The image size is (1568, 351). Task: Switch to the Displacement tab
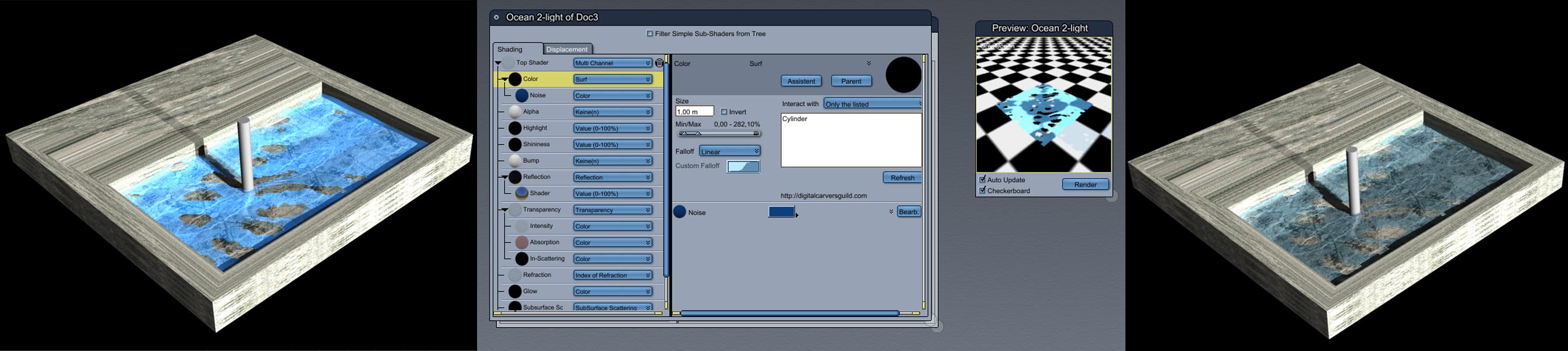tap(567, 49)
